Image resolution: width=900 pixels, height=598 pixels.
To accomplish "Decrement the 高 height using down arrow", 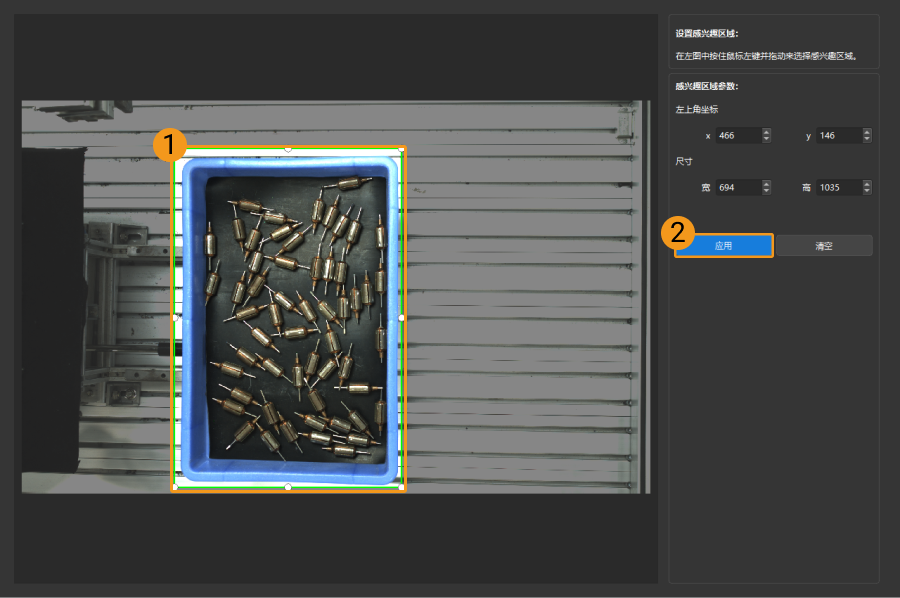I will [x=867, y=191].
